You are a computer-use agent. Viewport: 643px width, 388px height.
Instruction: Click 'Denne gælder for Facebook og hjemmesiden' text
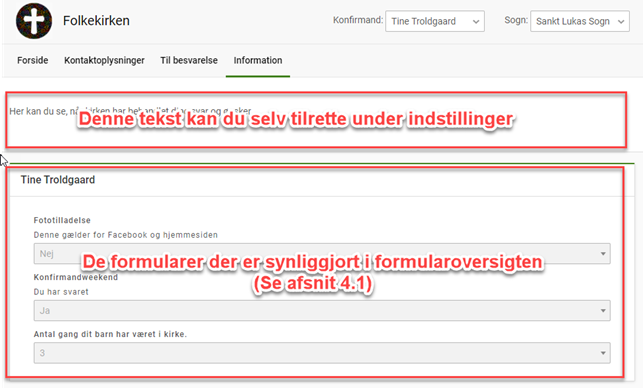(125, 235)
